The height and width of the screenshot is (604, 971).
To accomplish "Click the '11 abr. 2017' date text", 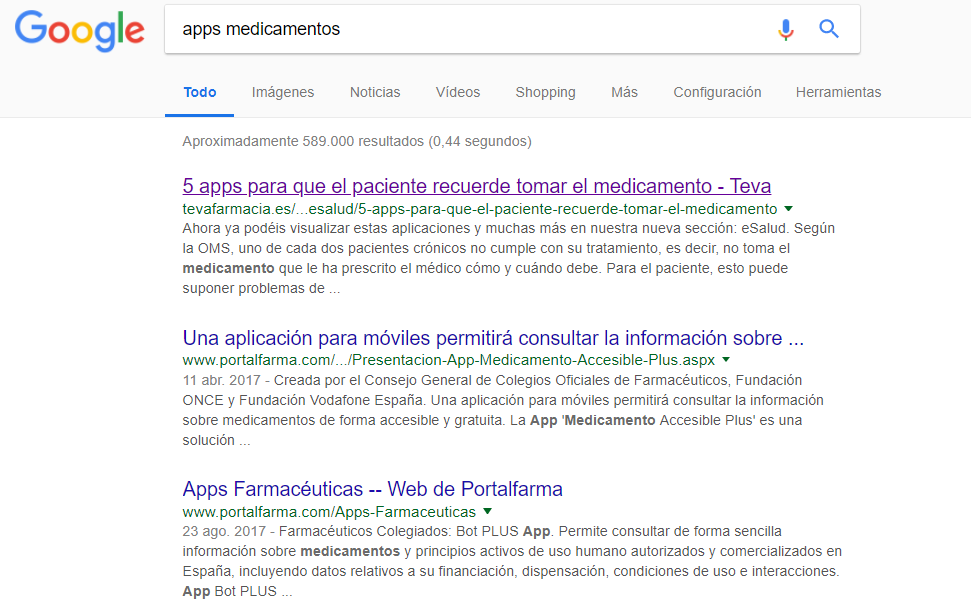I will (221, 380).
